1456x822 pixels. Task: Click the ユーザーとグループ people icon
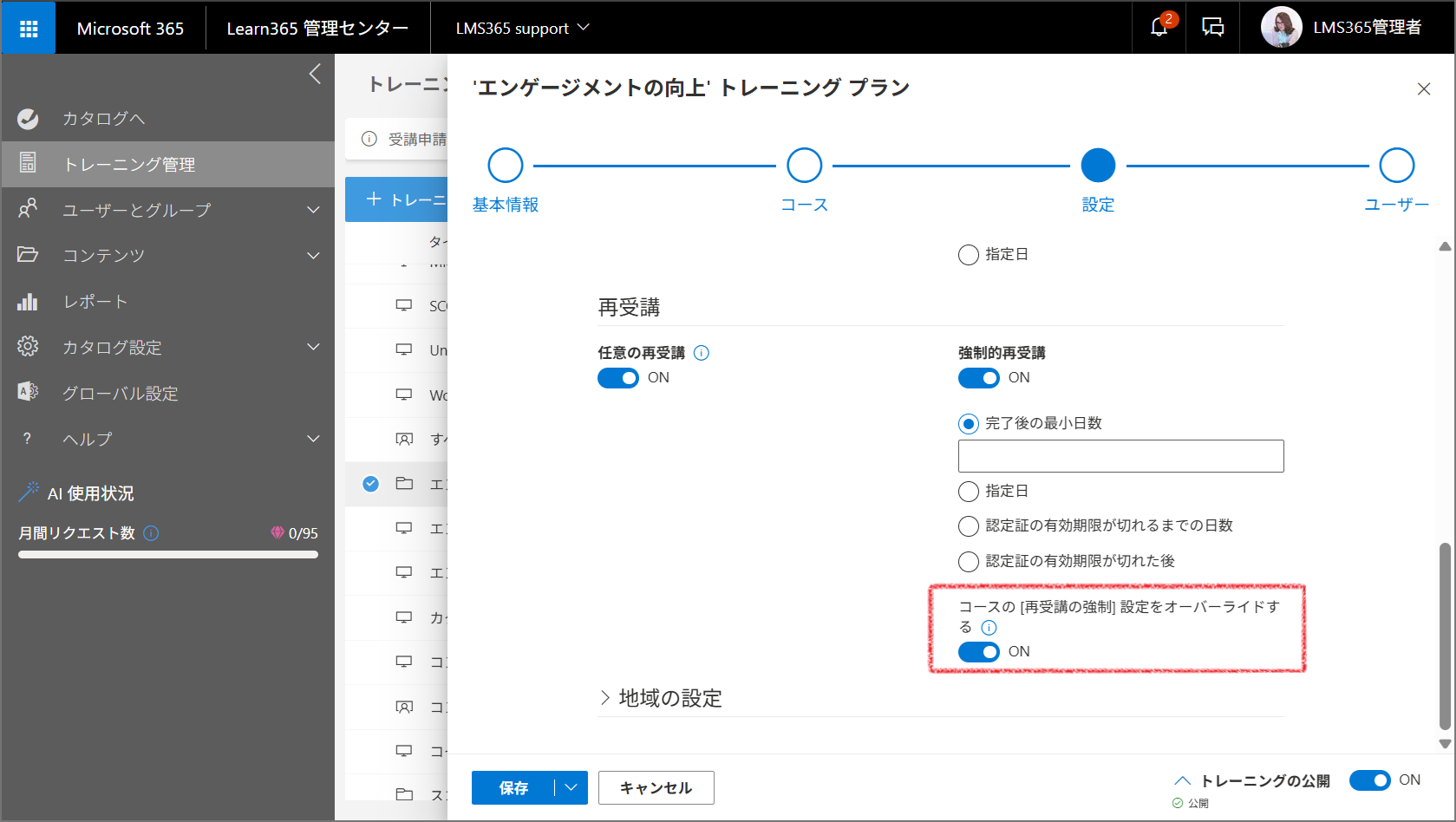coord(28,209)
